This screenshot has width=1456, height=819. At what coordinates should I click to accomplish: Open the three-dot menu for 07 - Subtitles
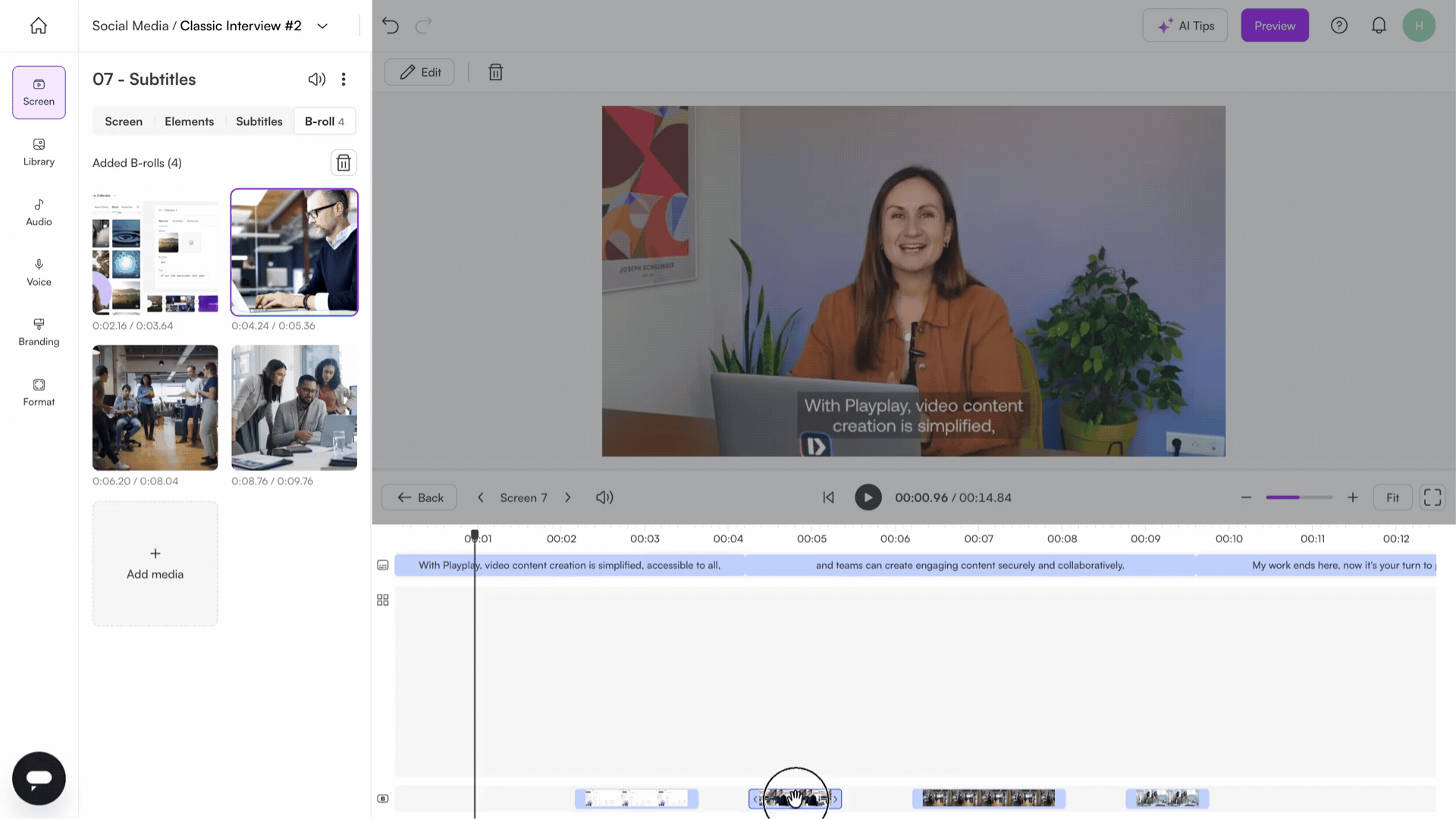pyautogui.click(x=344, y=79)
